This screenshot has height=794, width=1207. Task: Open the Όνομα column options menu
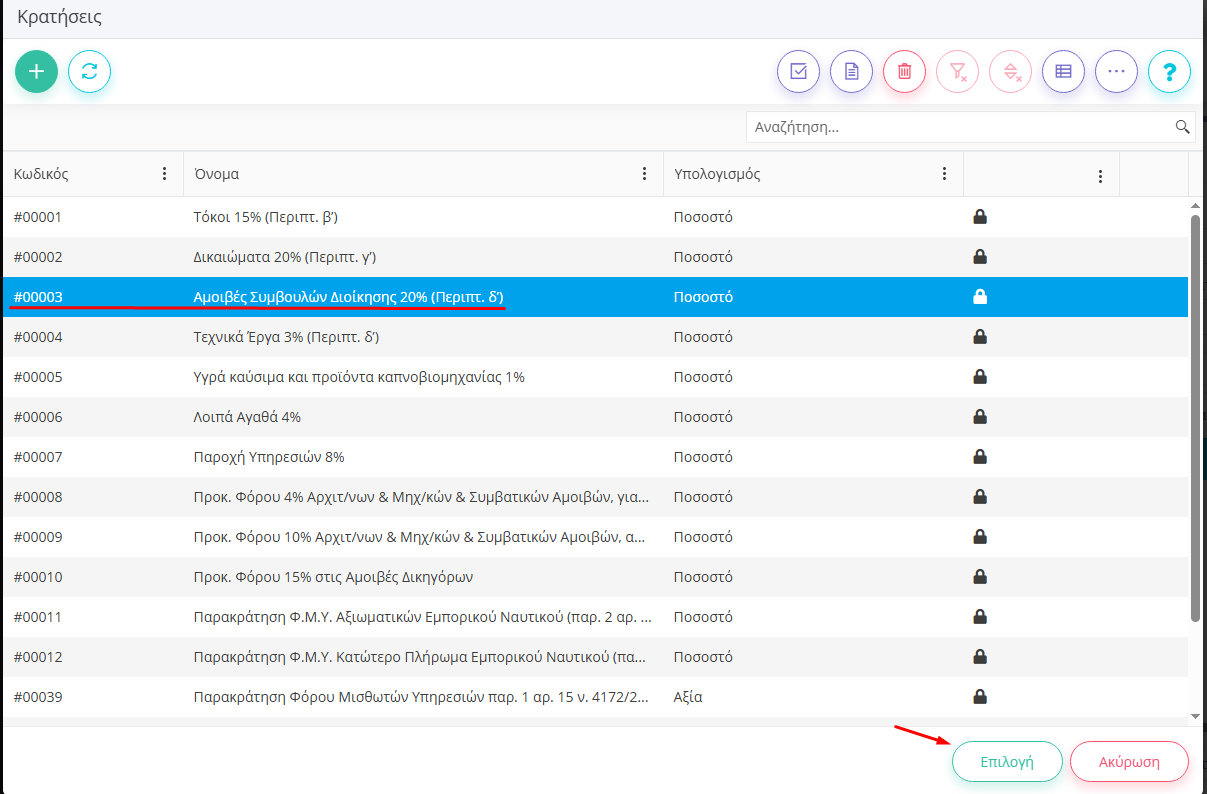(645, 174)
